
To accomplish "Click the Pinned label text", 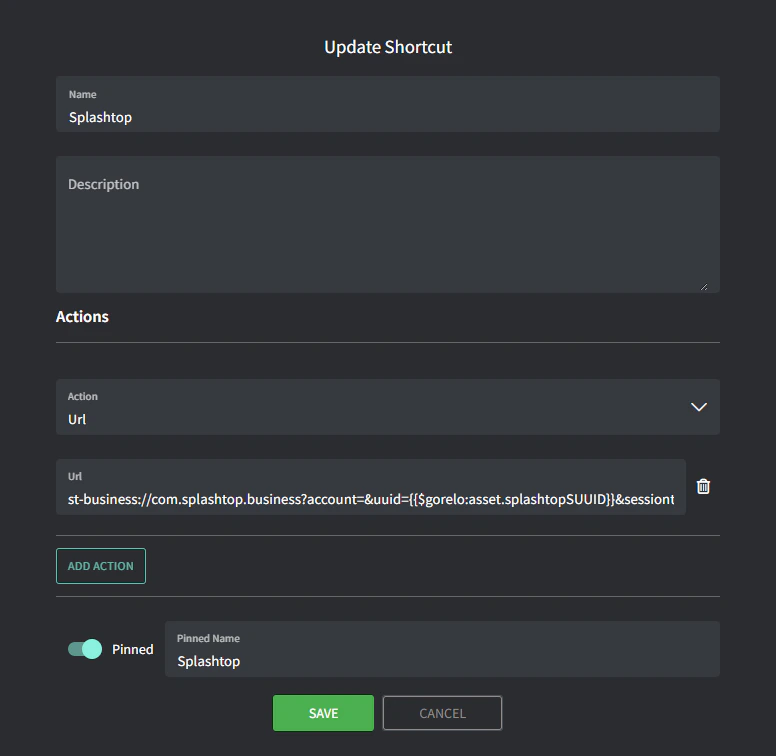I will click(133, 649).
